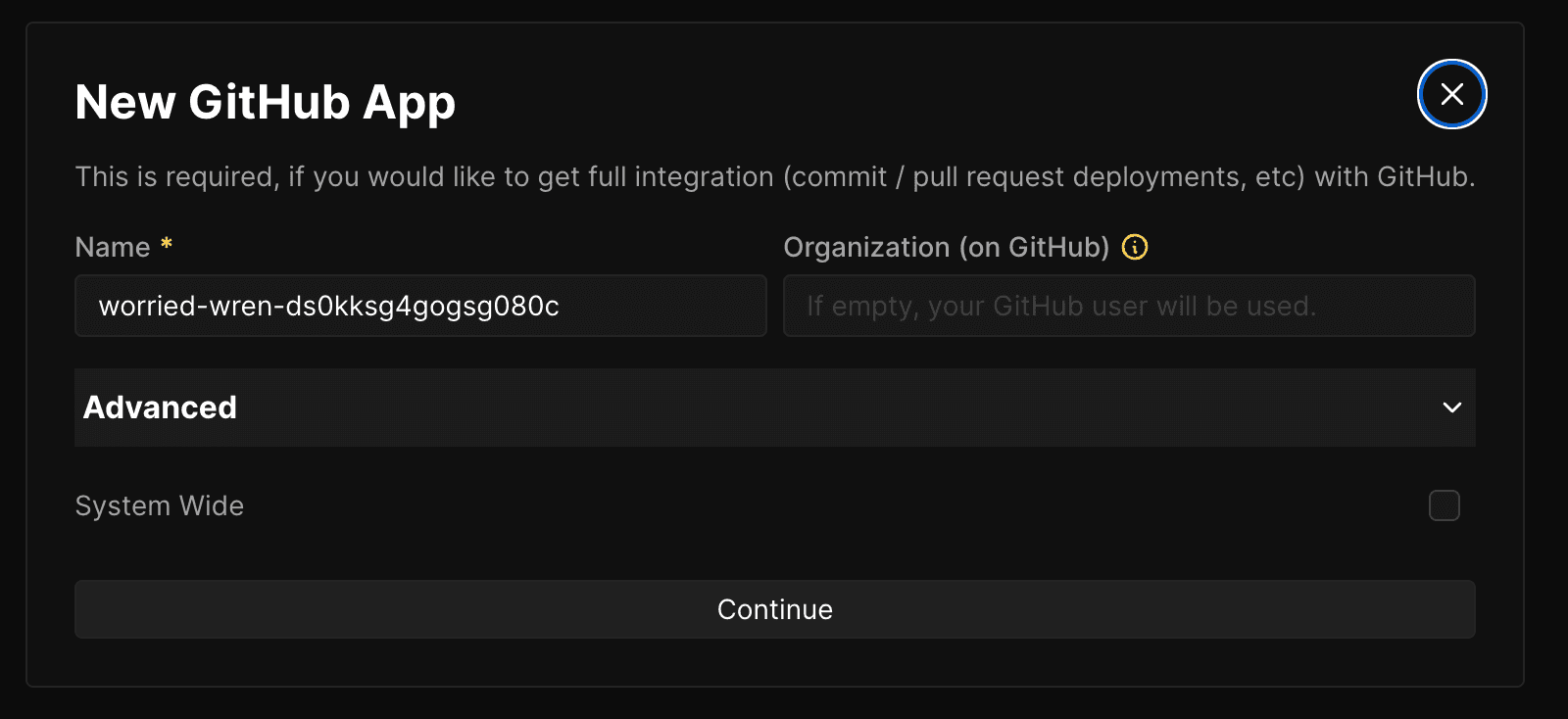
Task: Click the circled X at top right
Action: click(x=1451, y=94)
